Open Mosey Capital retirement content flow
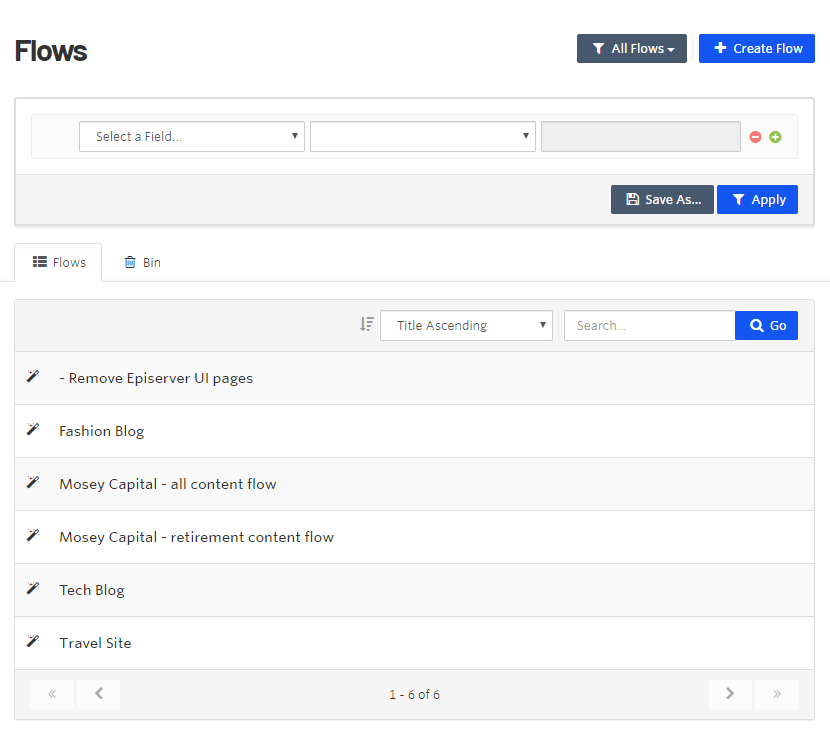This screenshot has width=830, height=736. (x=196, y=537)
